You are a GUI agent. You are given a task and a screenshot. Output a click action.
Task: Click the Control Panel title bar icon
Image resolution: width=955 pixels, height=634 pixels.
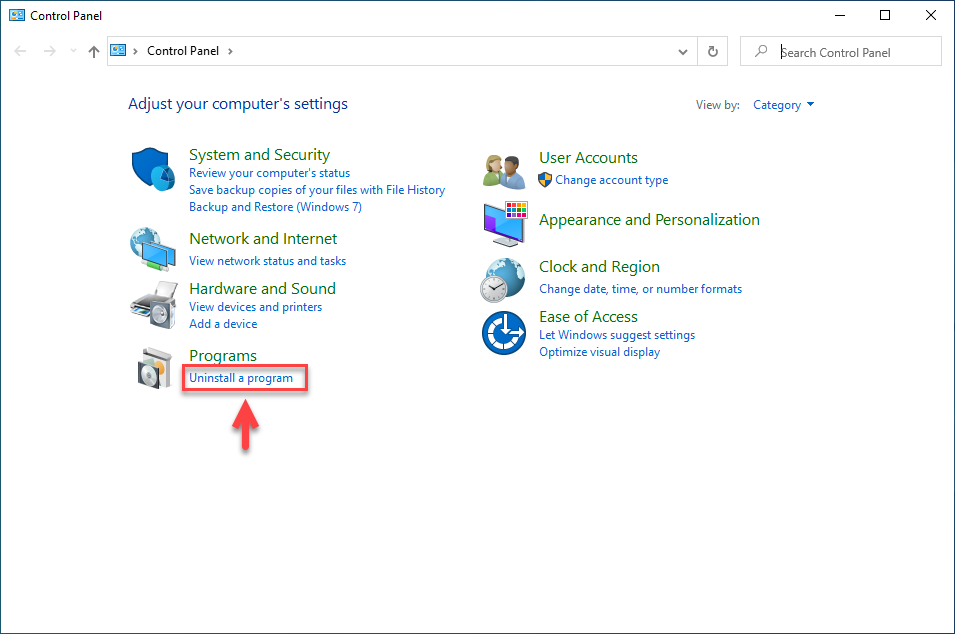(x=17, y=15)
